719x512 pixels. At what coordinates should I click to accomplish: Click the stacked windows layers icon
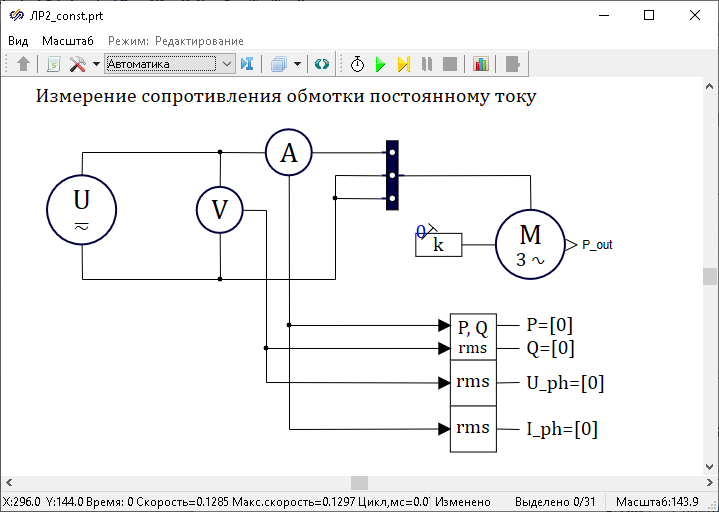pyautogui.click(x=279, y=64)
